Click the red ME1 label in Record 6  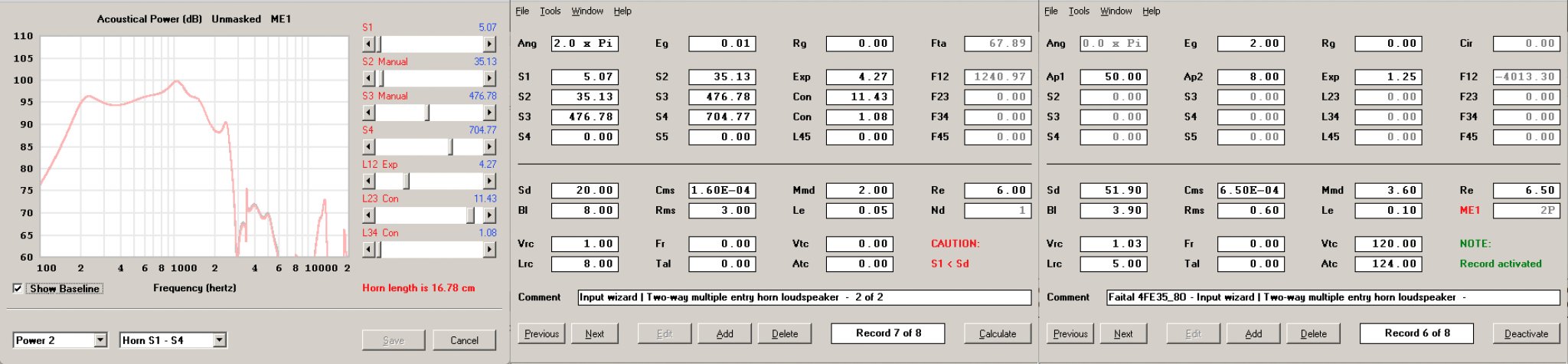pos(1470,210)
